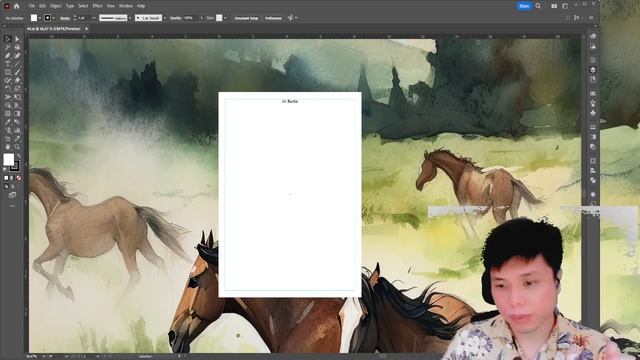This screenshot has height=360, width=640.
Task: Select the Lasso tool
Action: pyautogui.click(x=17, y=47)
